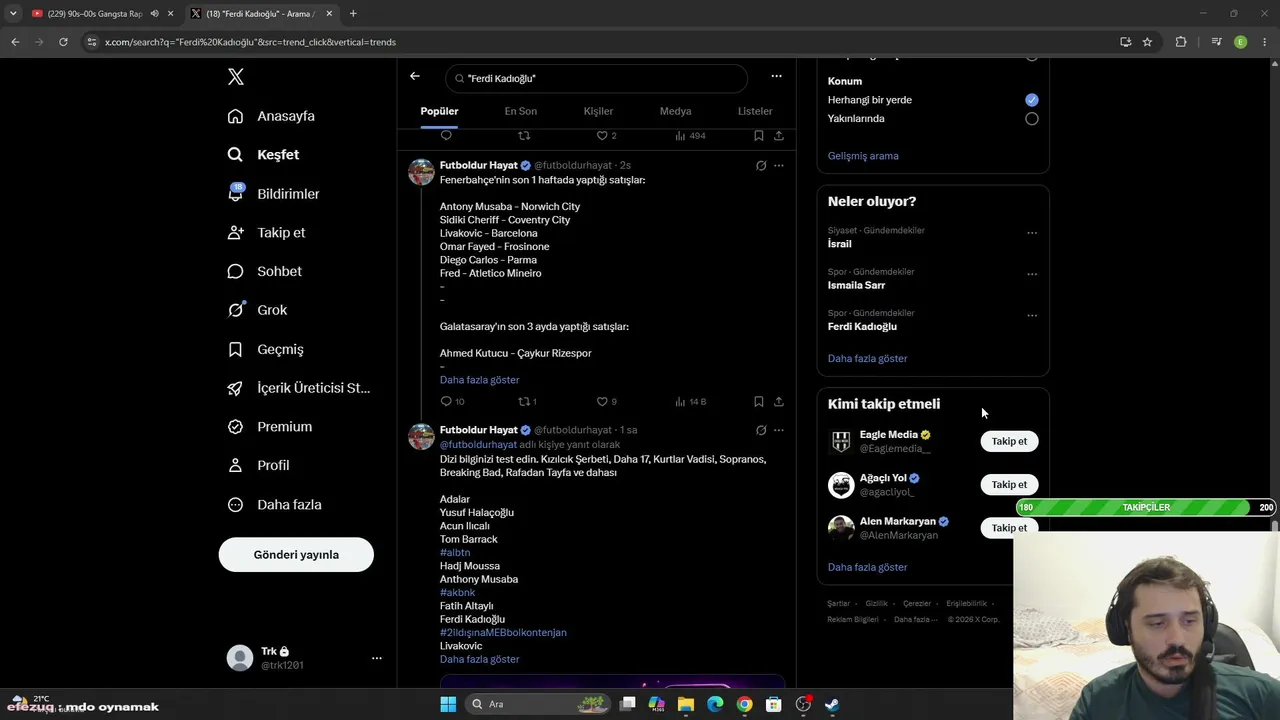1280x720 pixels.
Task: Select the Popüler tab
Action: pos(439,111)
